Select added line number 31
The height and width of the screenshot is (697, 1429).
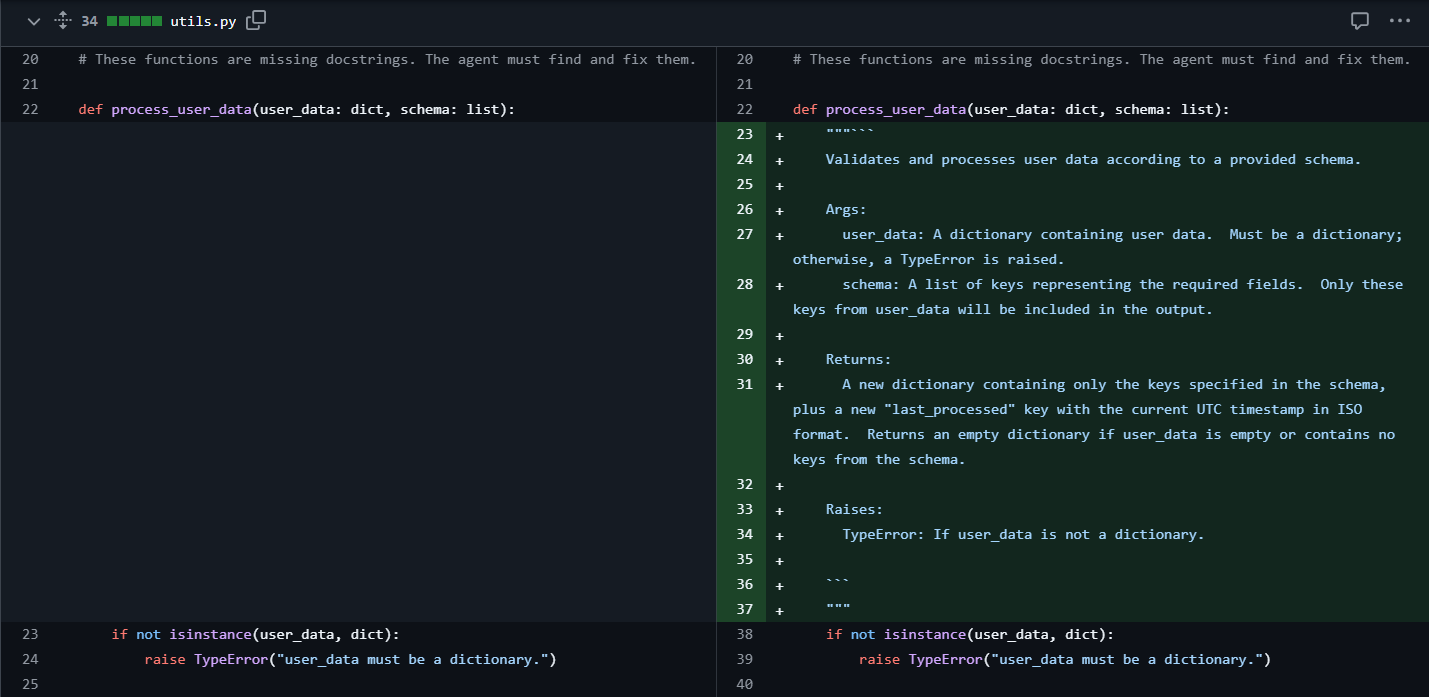(x=744, y=385)
